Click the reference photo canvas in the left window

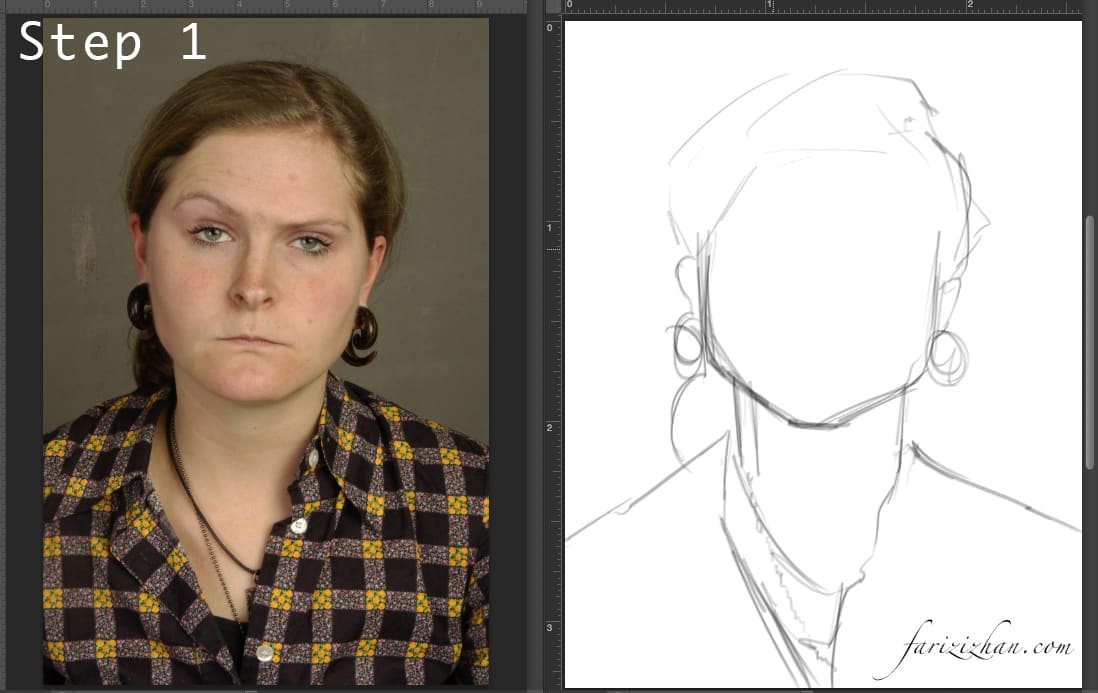[266, 351]
